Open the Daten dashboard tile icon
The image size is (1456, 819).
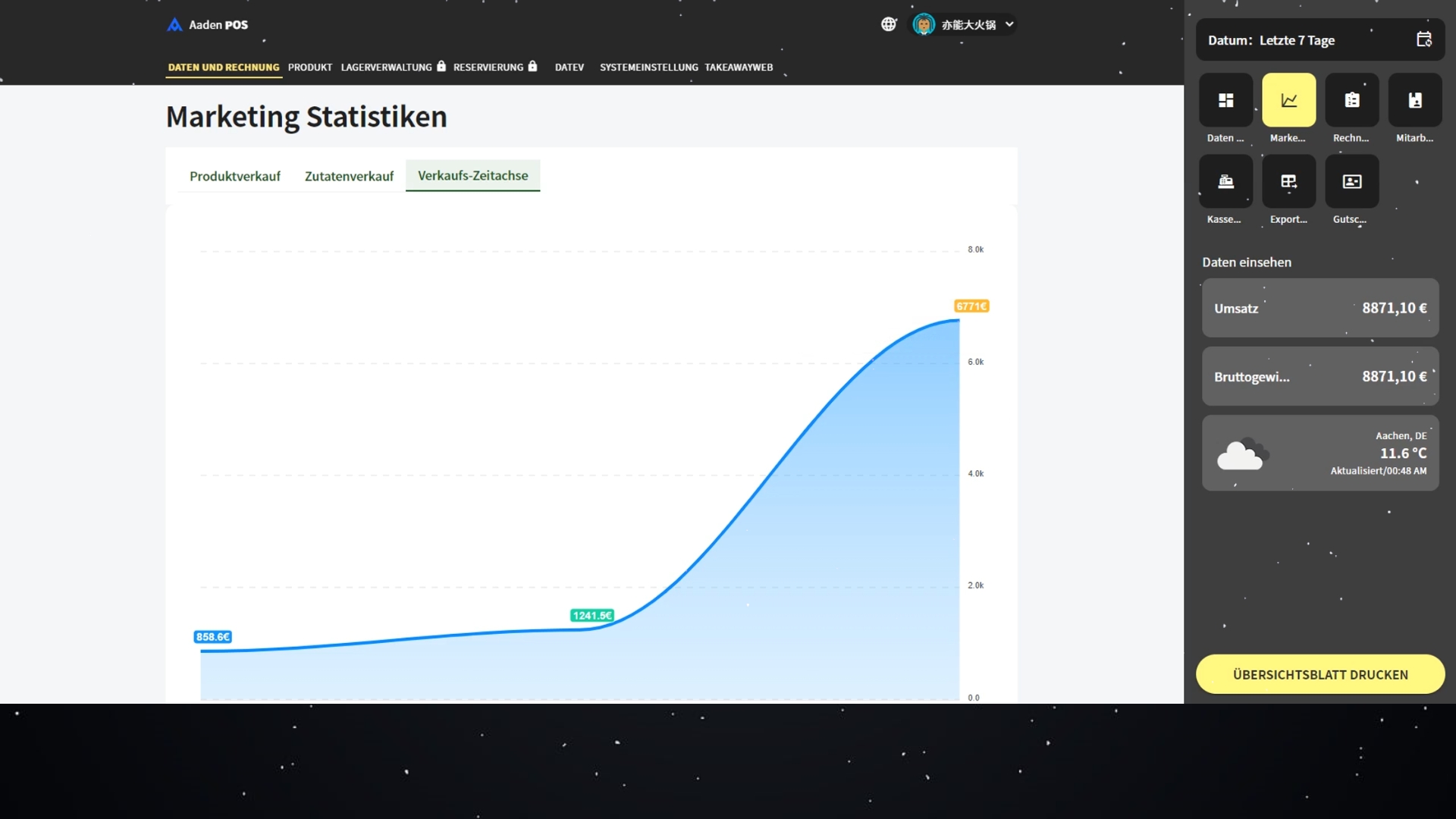click(1225, 100)
